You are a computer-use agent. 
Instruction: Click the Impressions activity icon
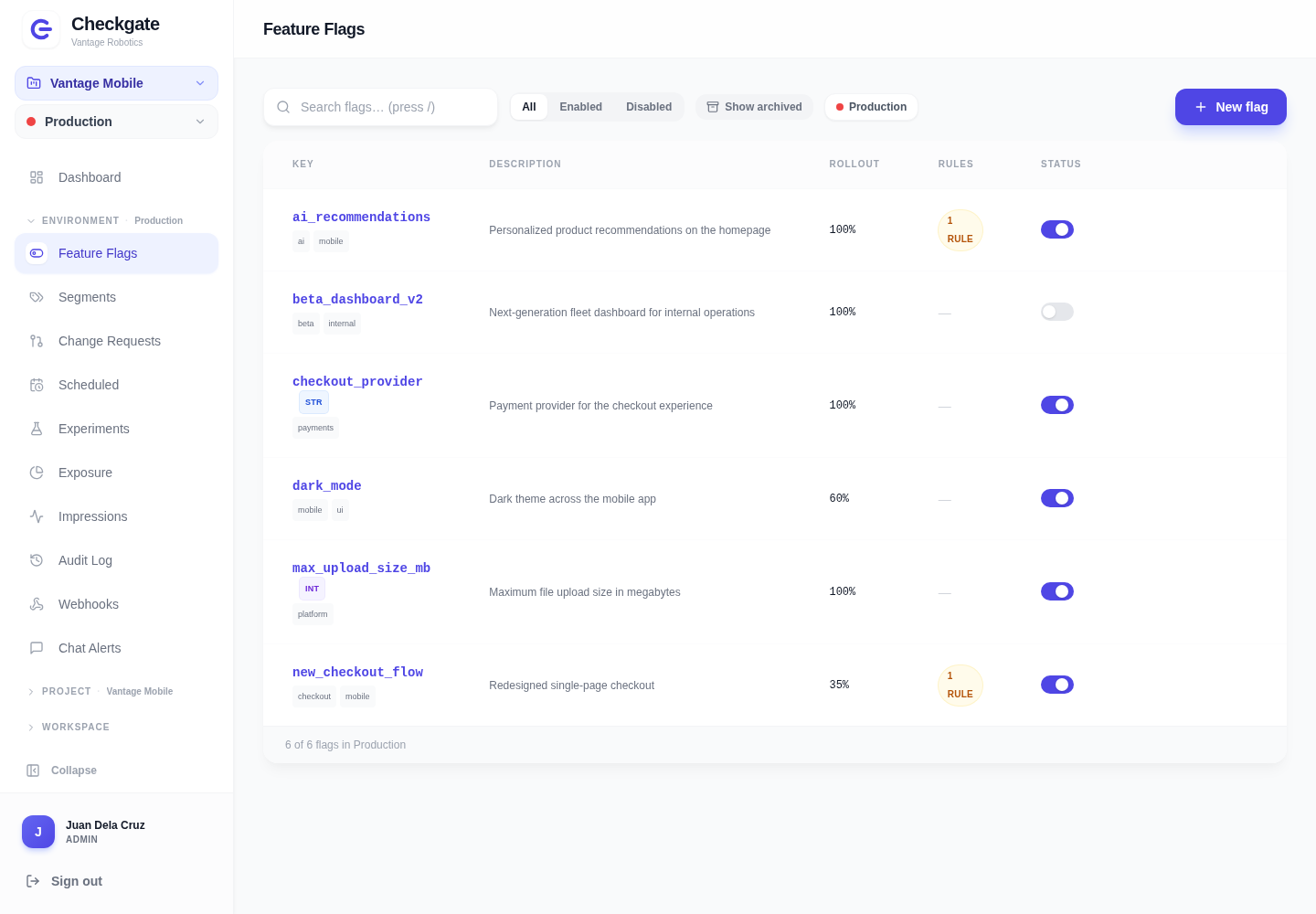pos(37,516)
